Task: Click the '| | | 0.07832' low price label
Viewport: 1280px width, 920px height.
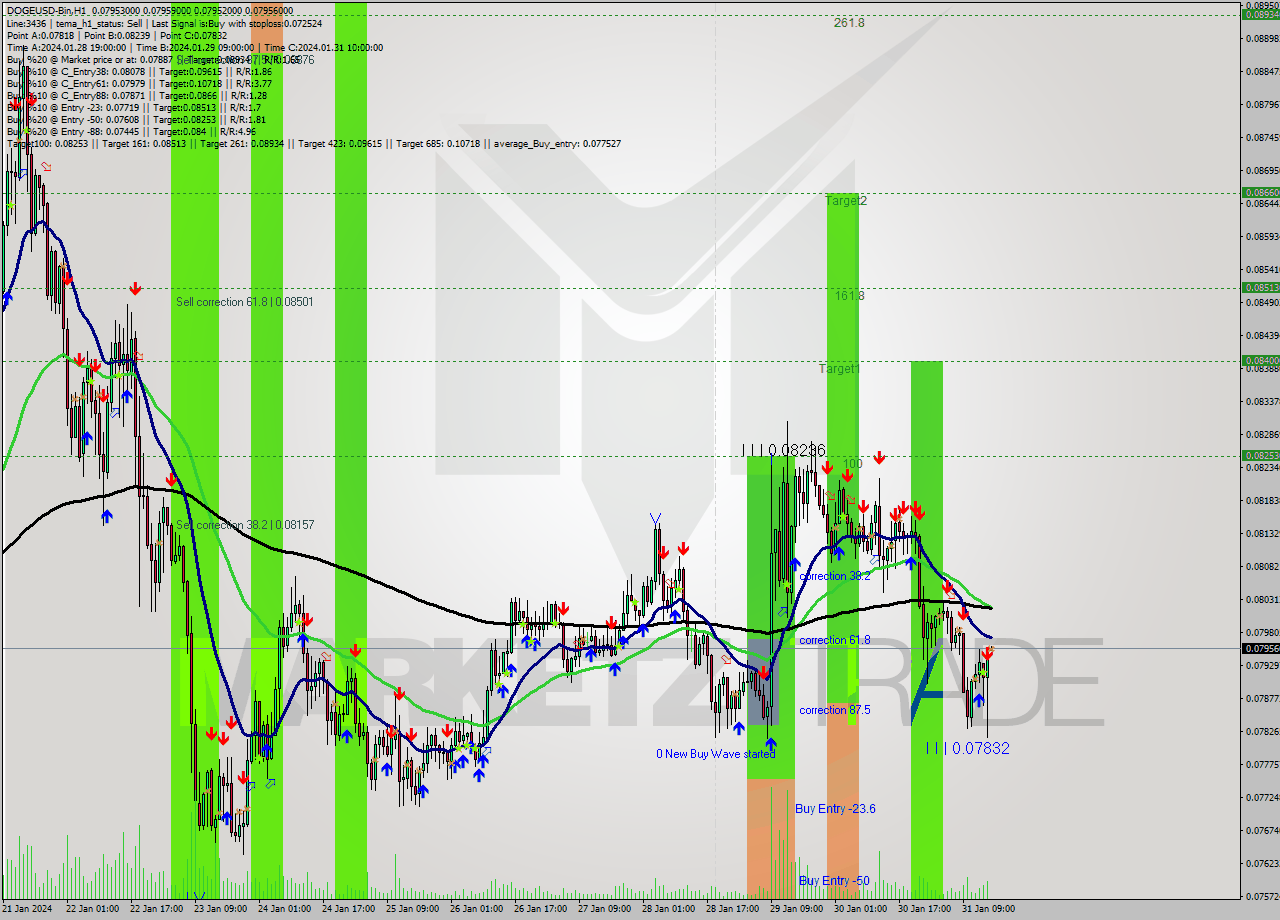Action: pos(967,748)
